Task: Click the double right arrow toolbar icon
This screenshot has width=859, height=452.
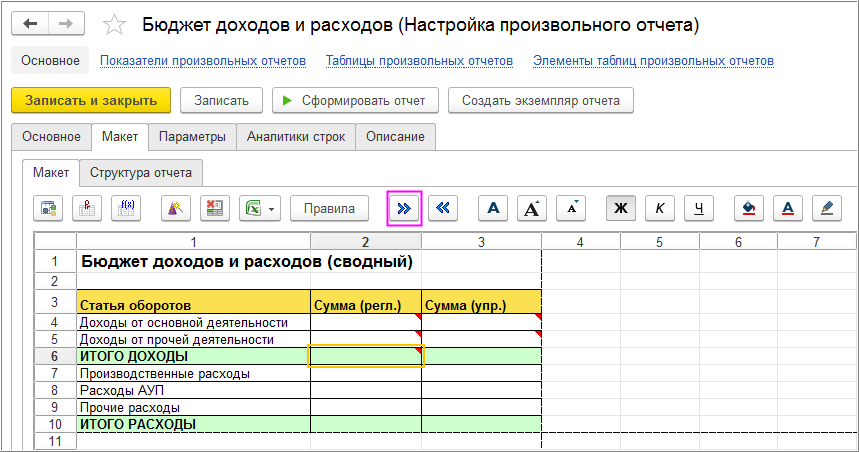Action: 403,208
